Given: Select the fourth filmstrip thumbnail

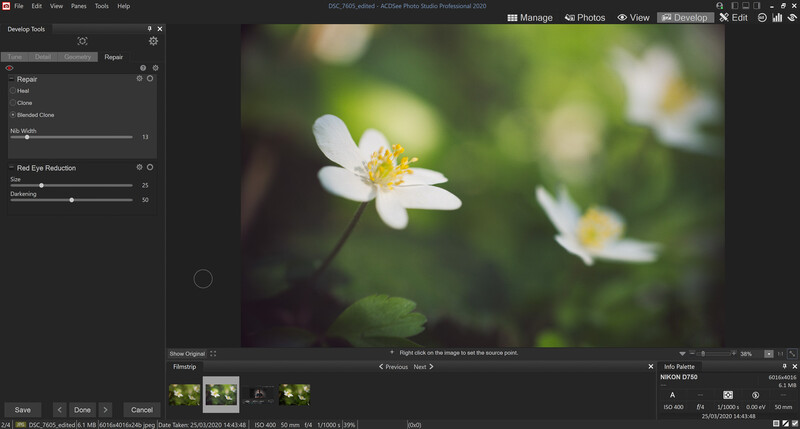Looking at the screenshot, I should point(294,395).
